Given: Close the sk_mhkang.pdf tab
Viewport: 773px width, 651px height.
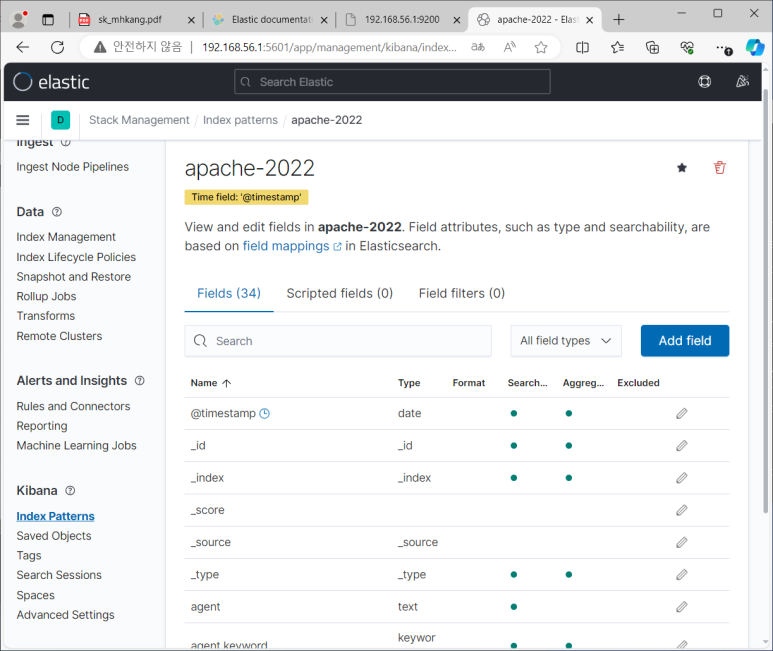Looking at the screenshot, I should 191,20.
